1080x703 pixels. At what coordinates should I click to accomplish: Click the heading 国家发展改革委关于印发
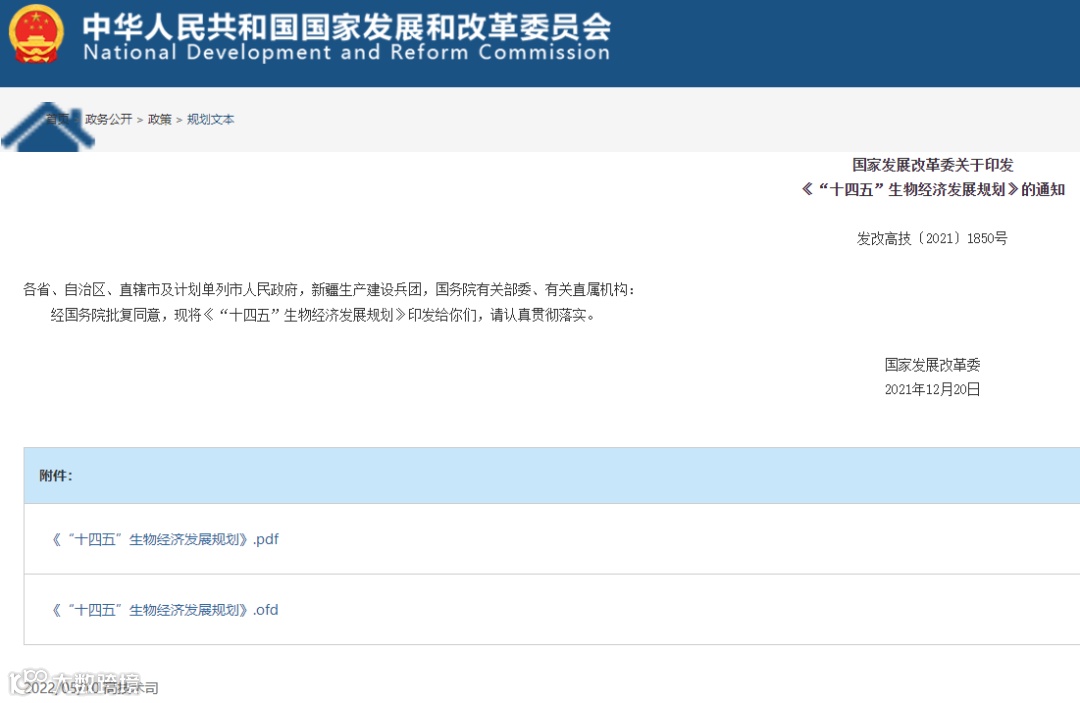[x=933, y=165]
